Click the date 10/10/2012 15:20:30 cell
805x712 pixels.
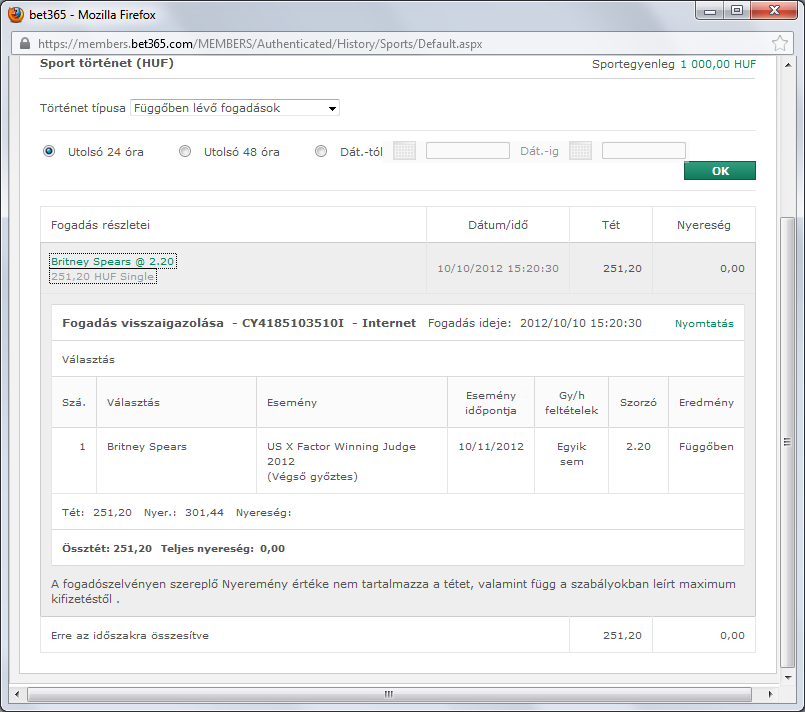[x=497, y=268]
